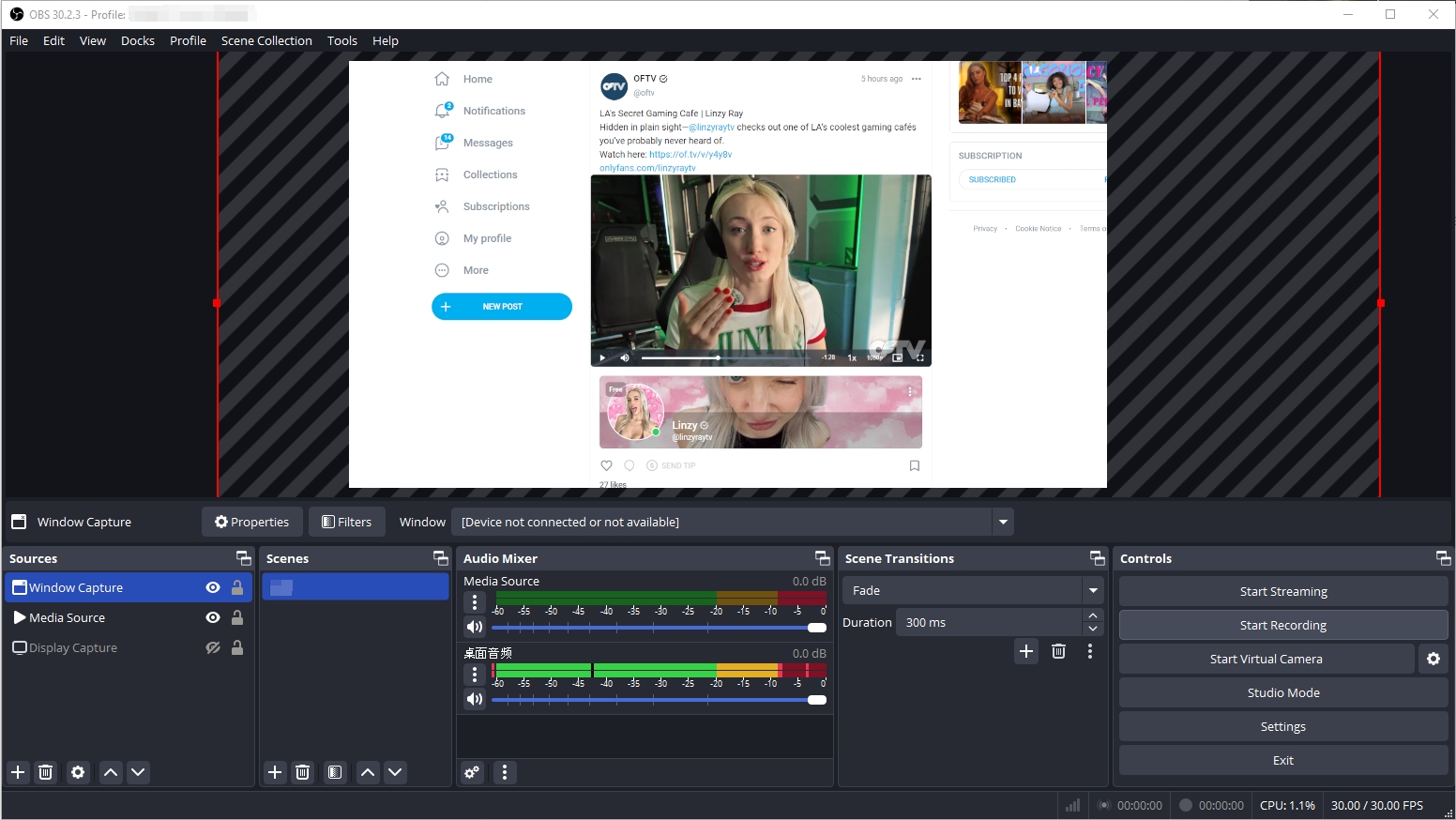Delete the selected scene with the trash icon
This screenshot has height=820, width=1456.
302,772
